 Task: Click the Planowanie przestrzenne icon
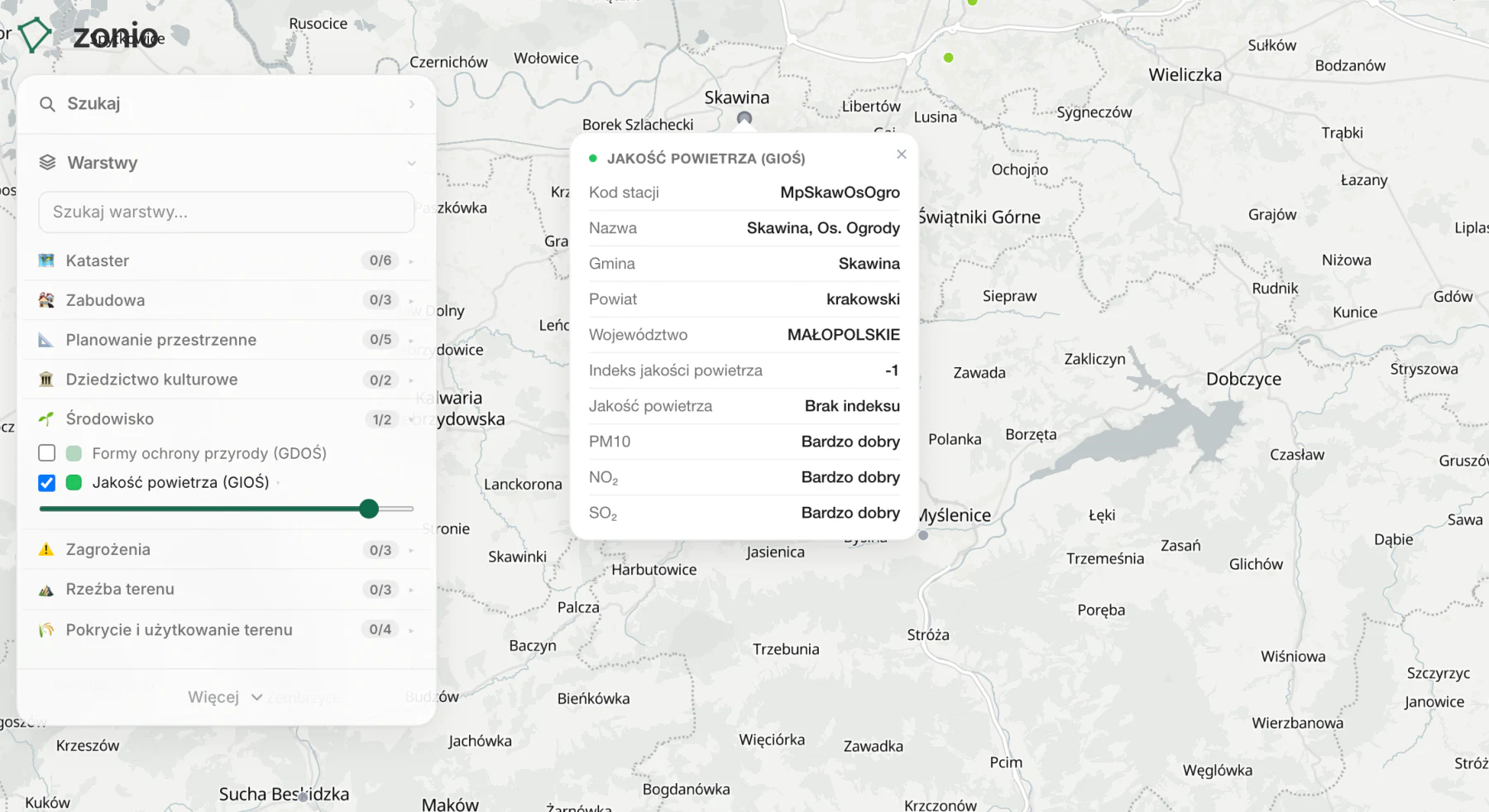[46, 340]
